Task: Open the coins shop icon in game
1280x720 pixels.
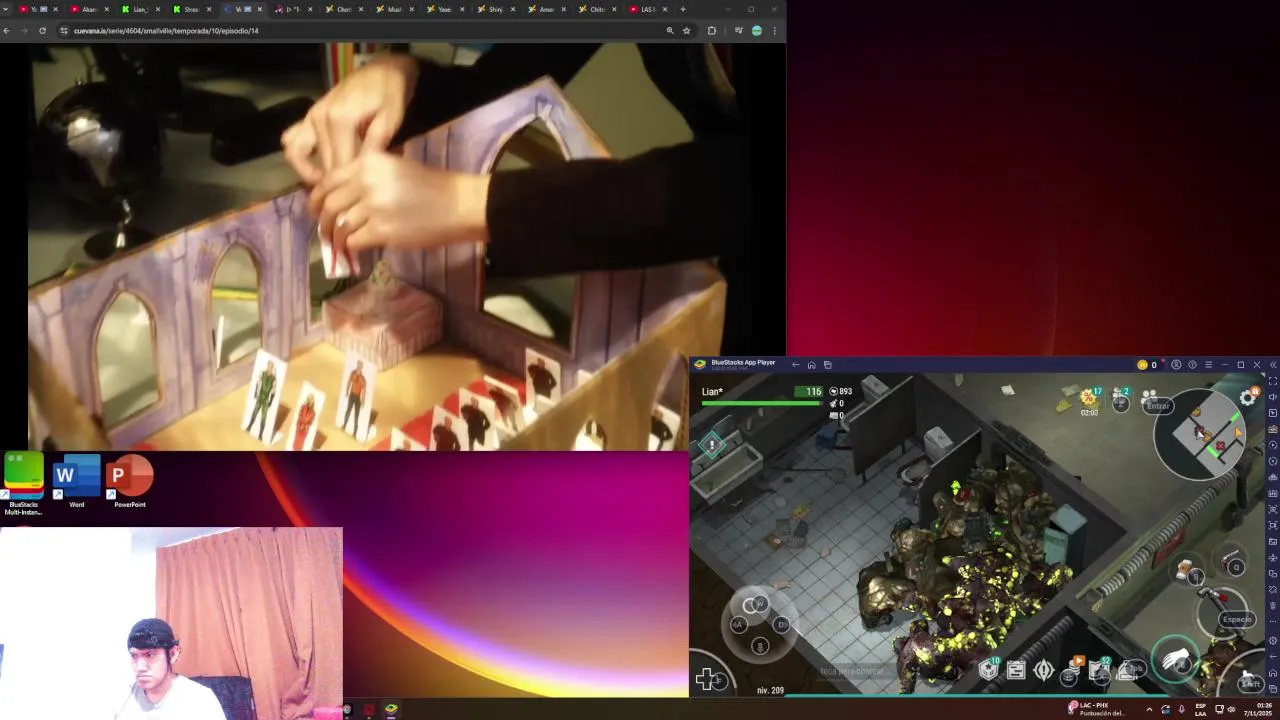Action: coord(1072,670)
